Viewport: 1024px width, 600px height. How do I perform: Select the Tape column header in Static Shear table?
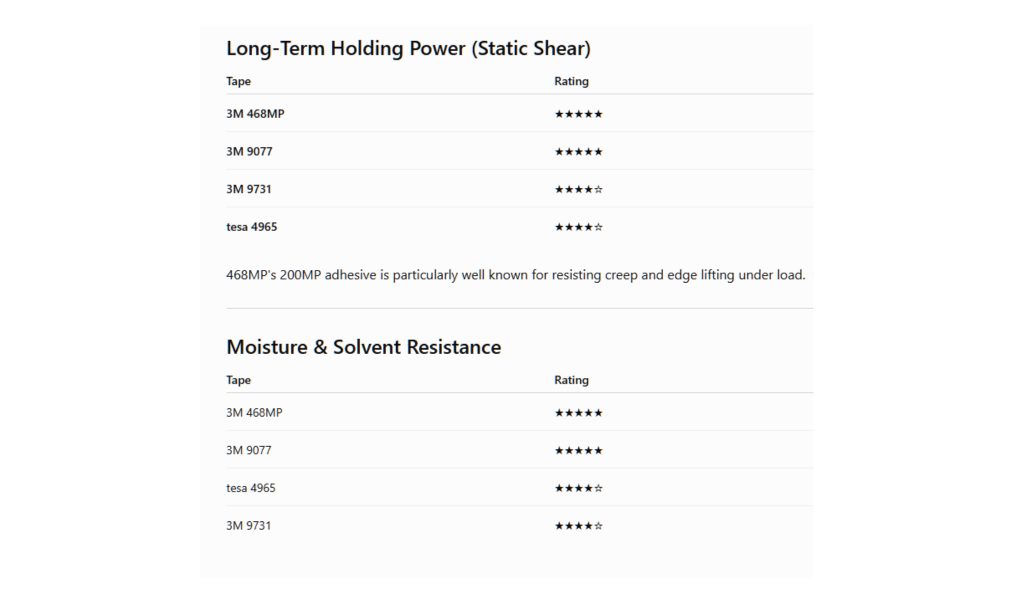point(238,81)
